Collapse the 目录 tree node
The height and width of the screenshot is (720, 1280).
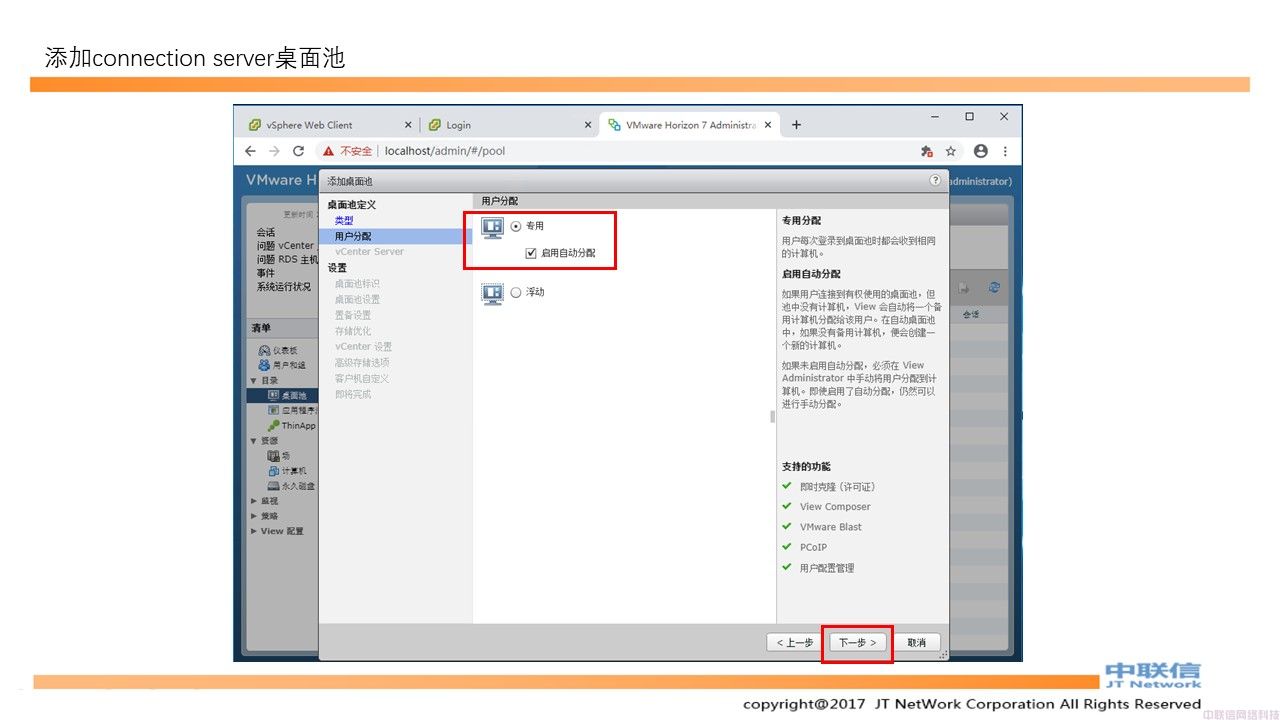point(254,381)
